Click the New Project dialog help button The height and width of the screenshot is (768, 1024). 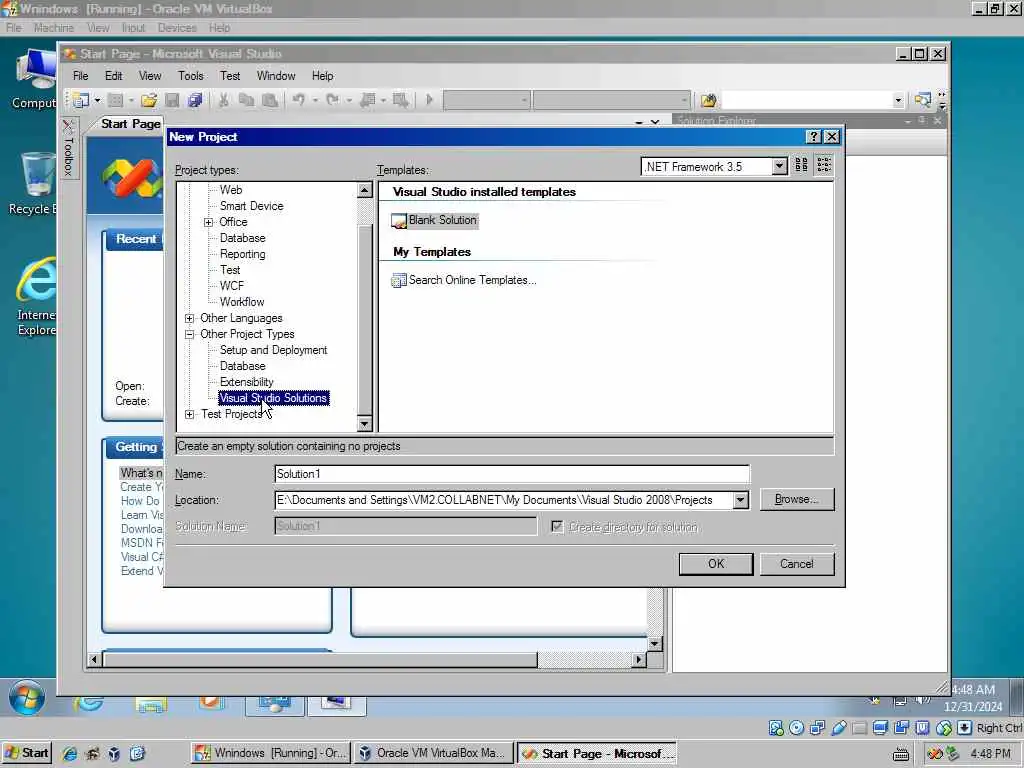coord(813,136)
